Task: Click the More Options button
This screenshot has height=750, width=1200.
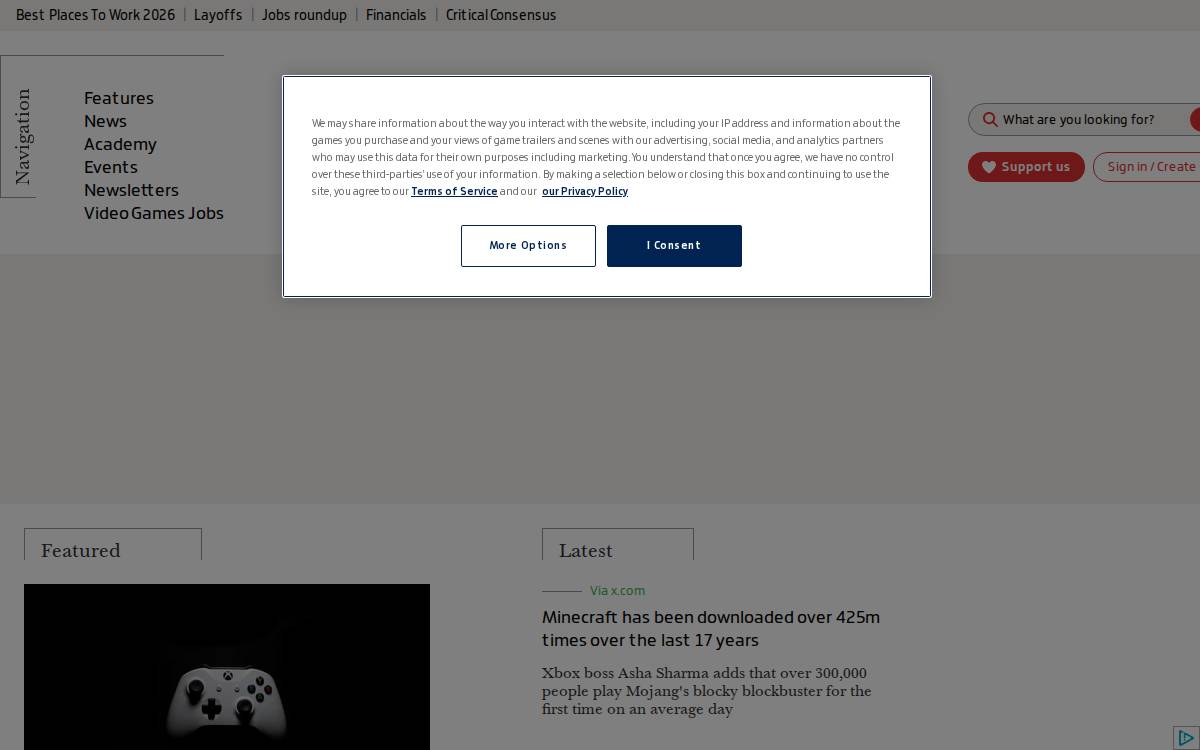Action: point(528,246)
